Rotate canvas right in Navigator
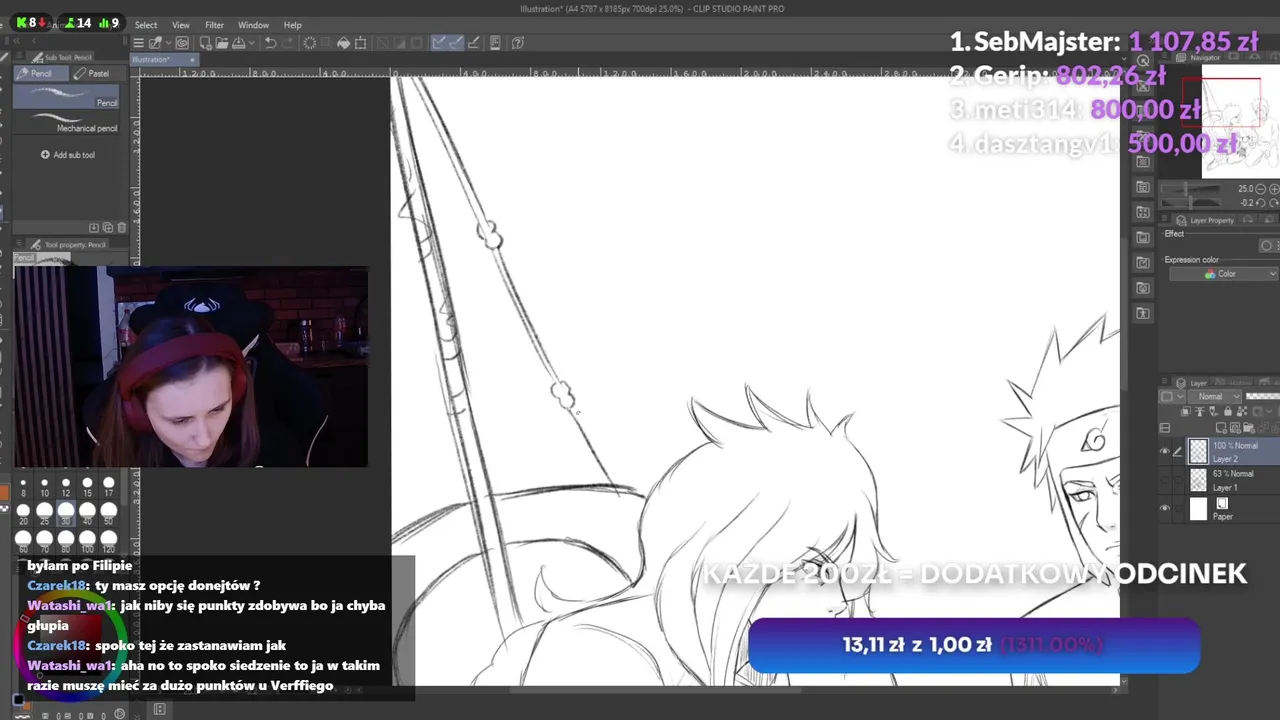This screenshot has width=1280, height=720. (x=1274, y=203)
